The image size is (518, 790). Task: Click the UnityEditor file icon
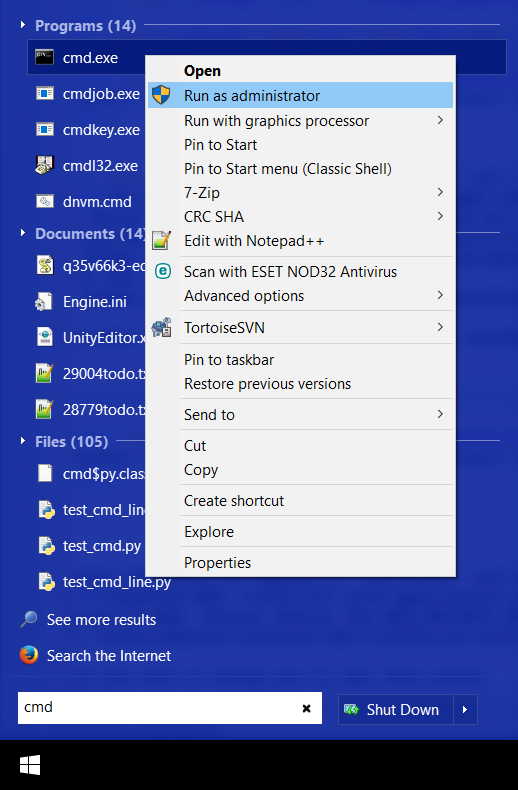click(x=45, y=337)
